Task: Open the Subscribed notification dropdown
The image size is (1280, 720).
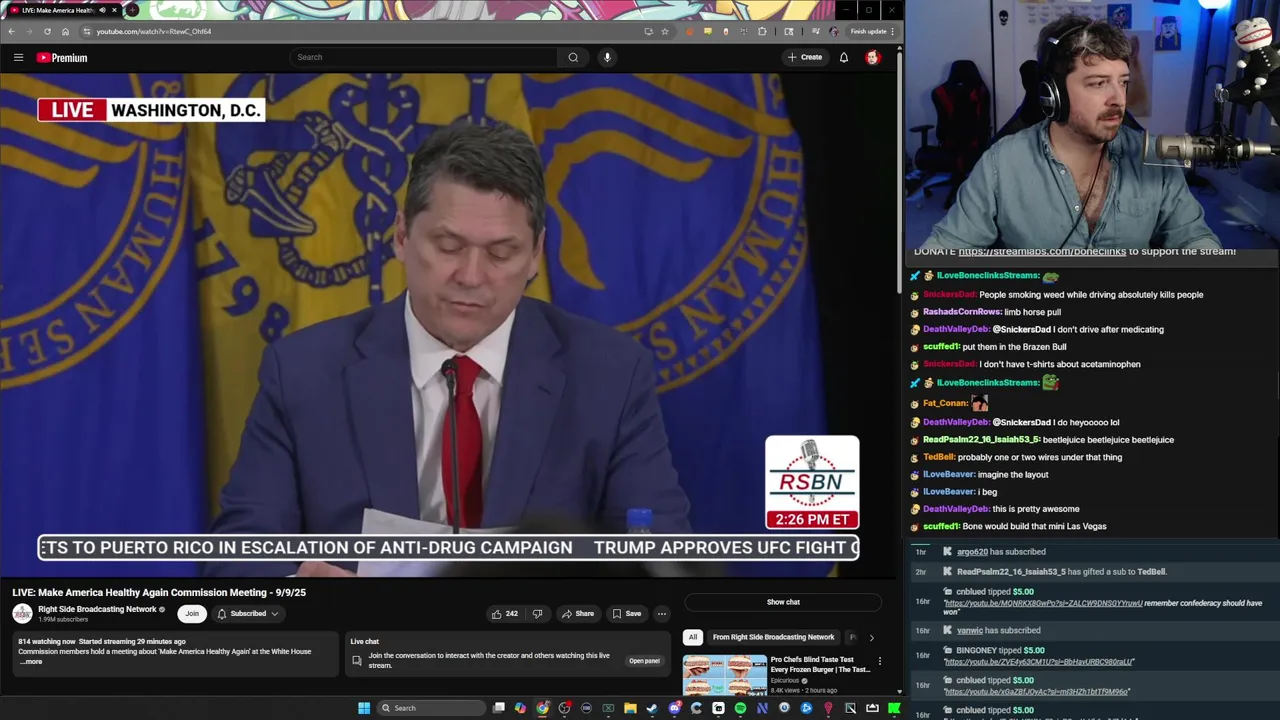Action: tap(247, 614)
